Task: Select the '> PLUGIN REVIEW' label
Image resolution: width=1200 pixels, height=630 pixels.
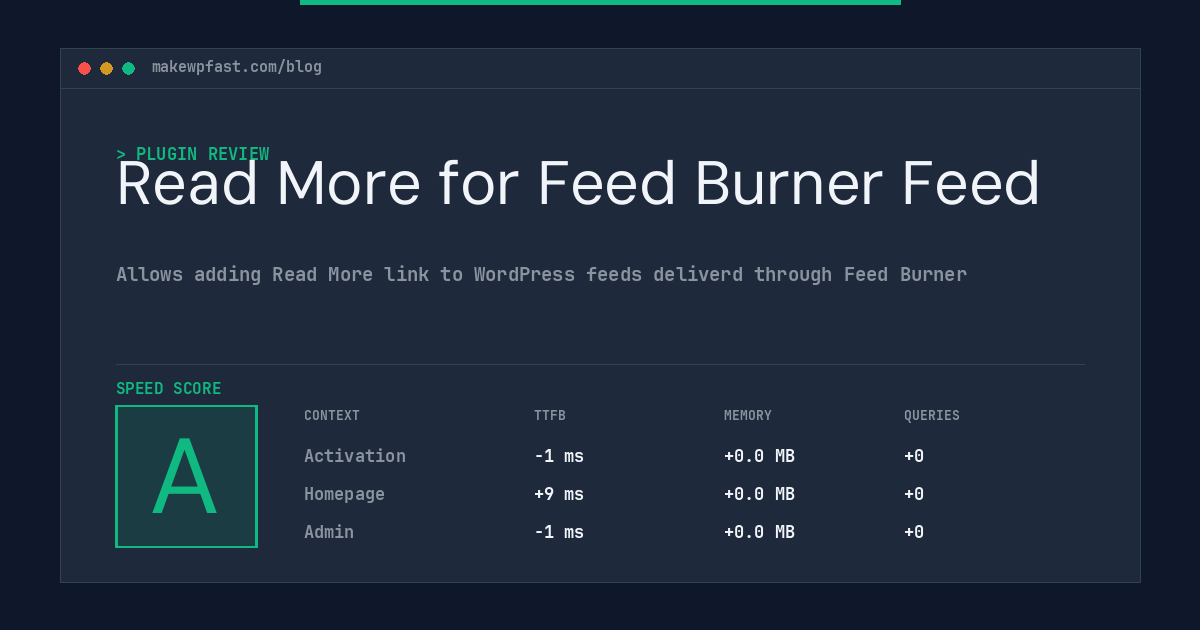Action: pyautogui.click(x=193, y=154)
